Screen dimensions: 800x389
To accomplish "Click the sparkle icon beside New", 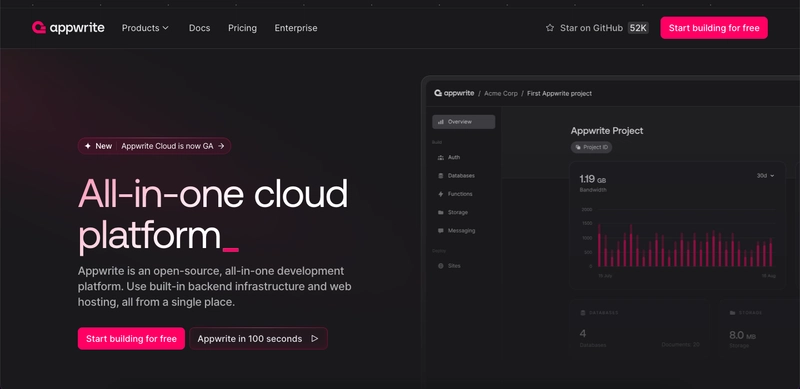I will click(87, 146).
